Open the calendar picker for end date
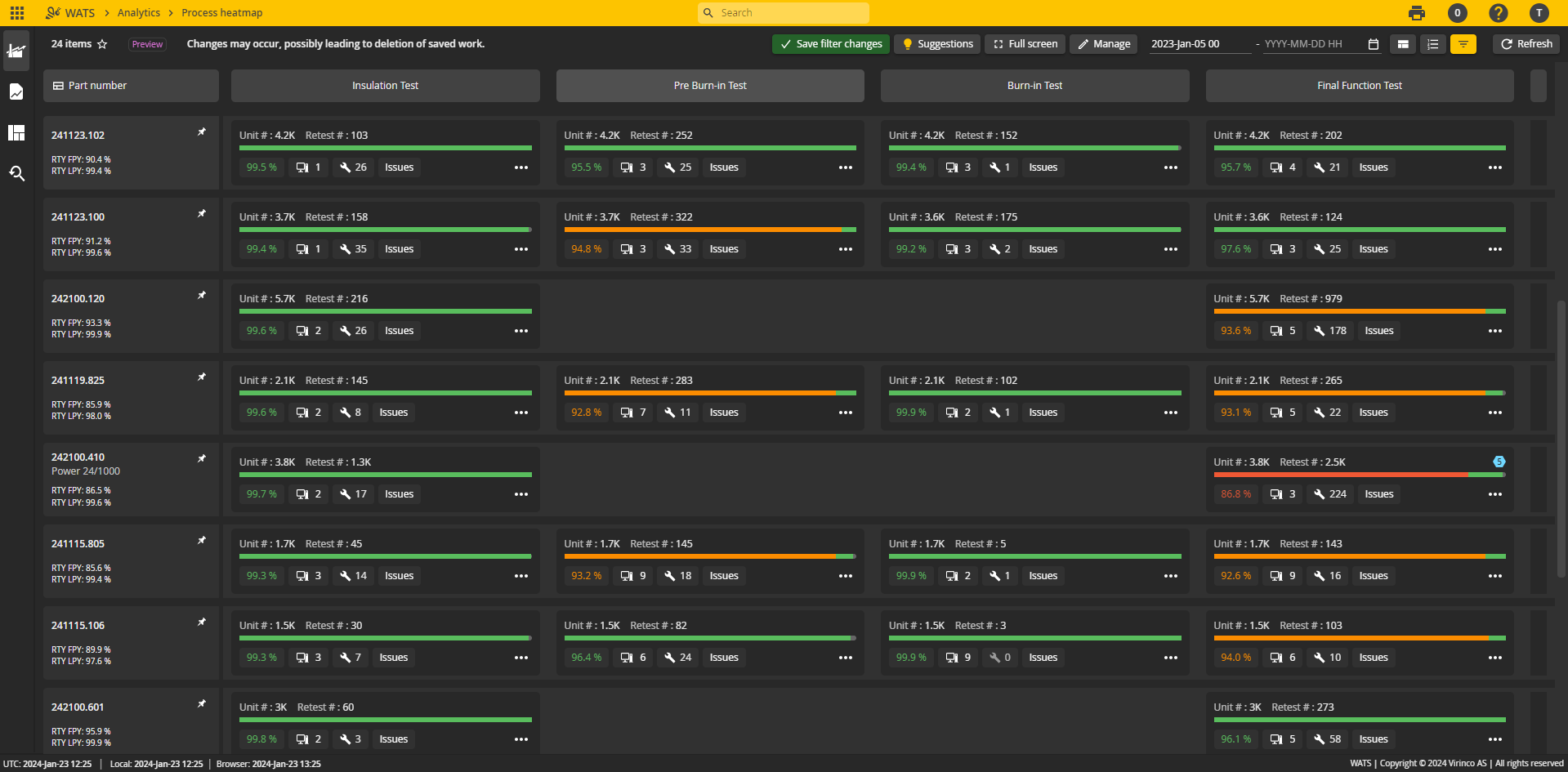1568x772 pixels. [1373, 44]
